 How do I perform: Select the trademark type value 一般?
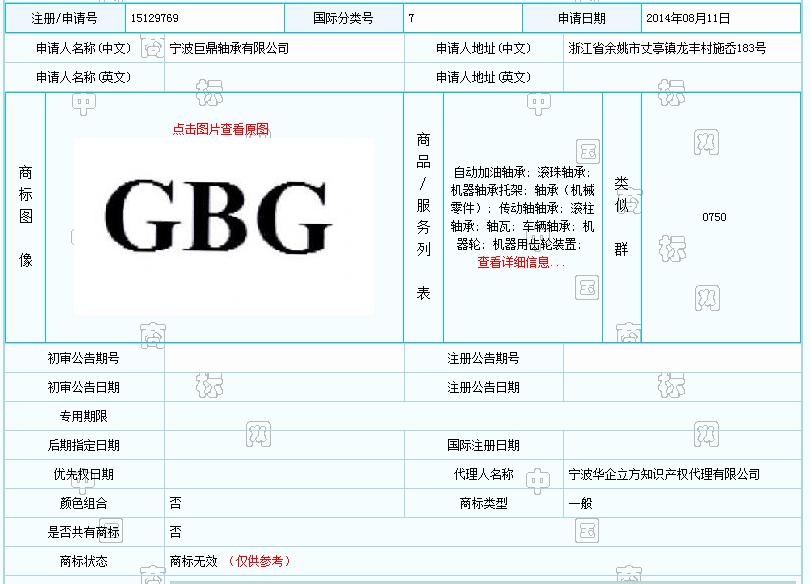coord(580,503)
